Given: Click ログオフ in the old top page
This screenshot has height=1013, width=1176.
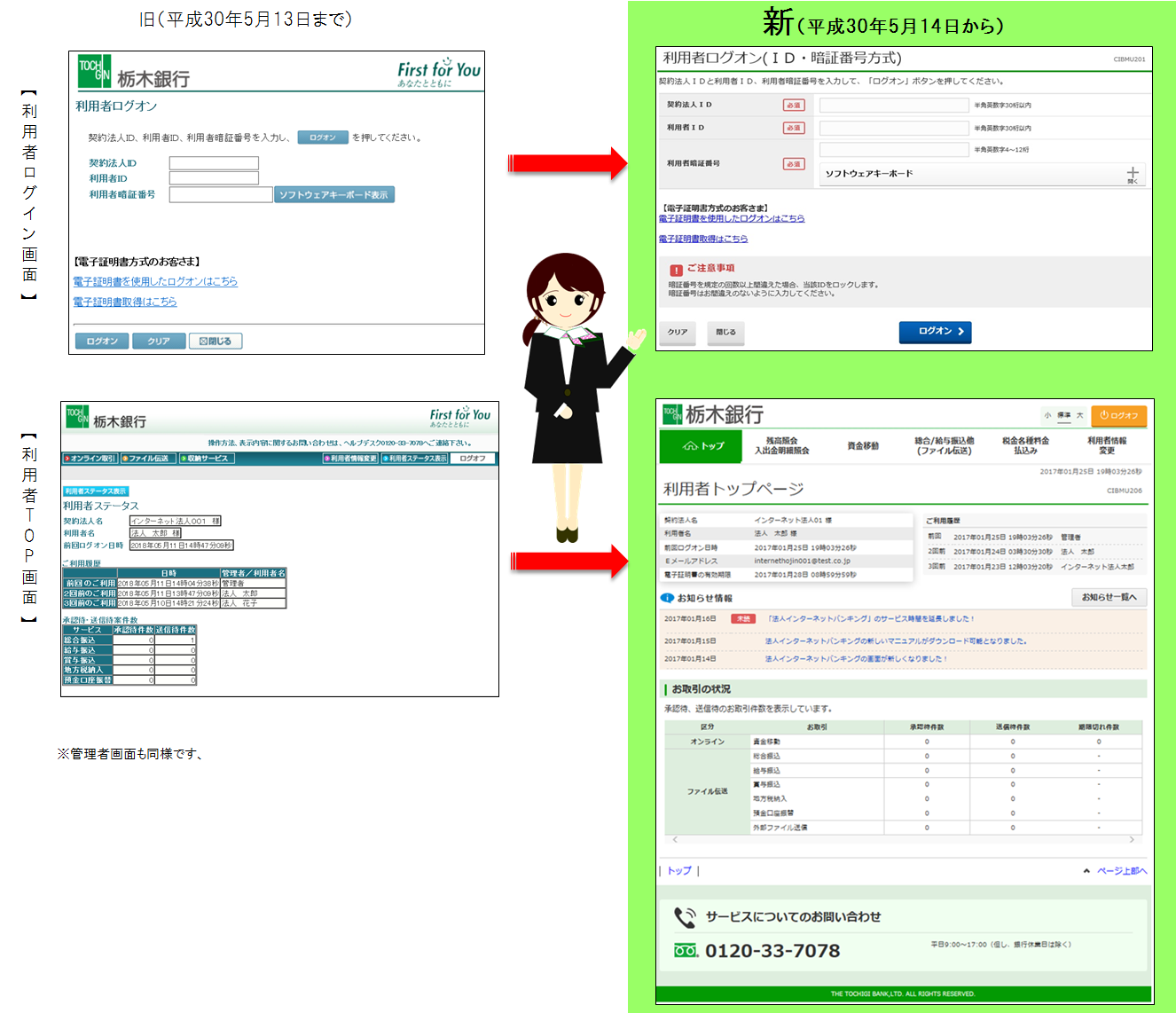Looking at the screenshot, I should [x=473, y=459].
